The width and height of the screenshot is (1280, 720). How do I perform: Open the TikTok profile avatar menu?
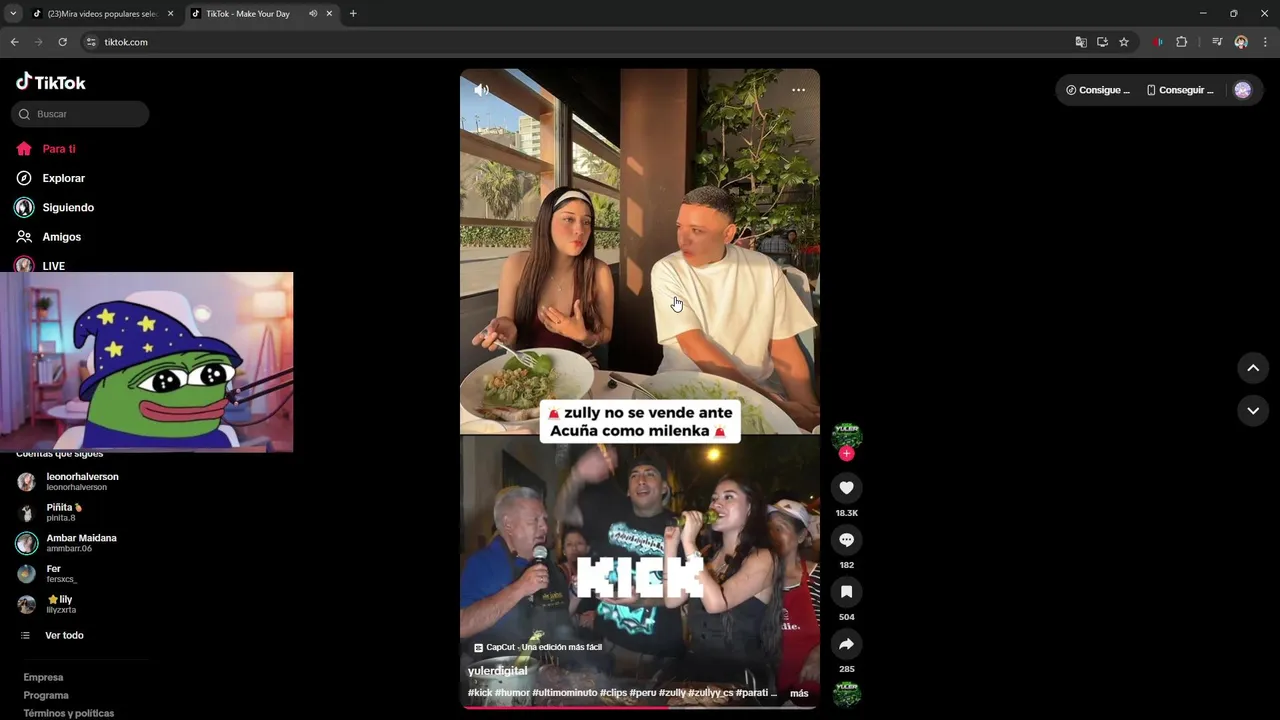(1243, 90)
